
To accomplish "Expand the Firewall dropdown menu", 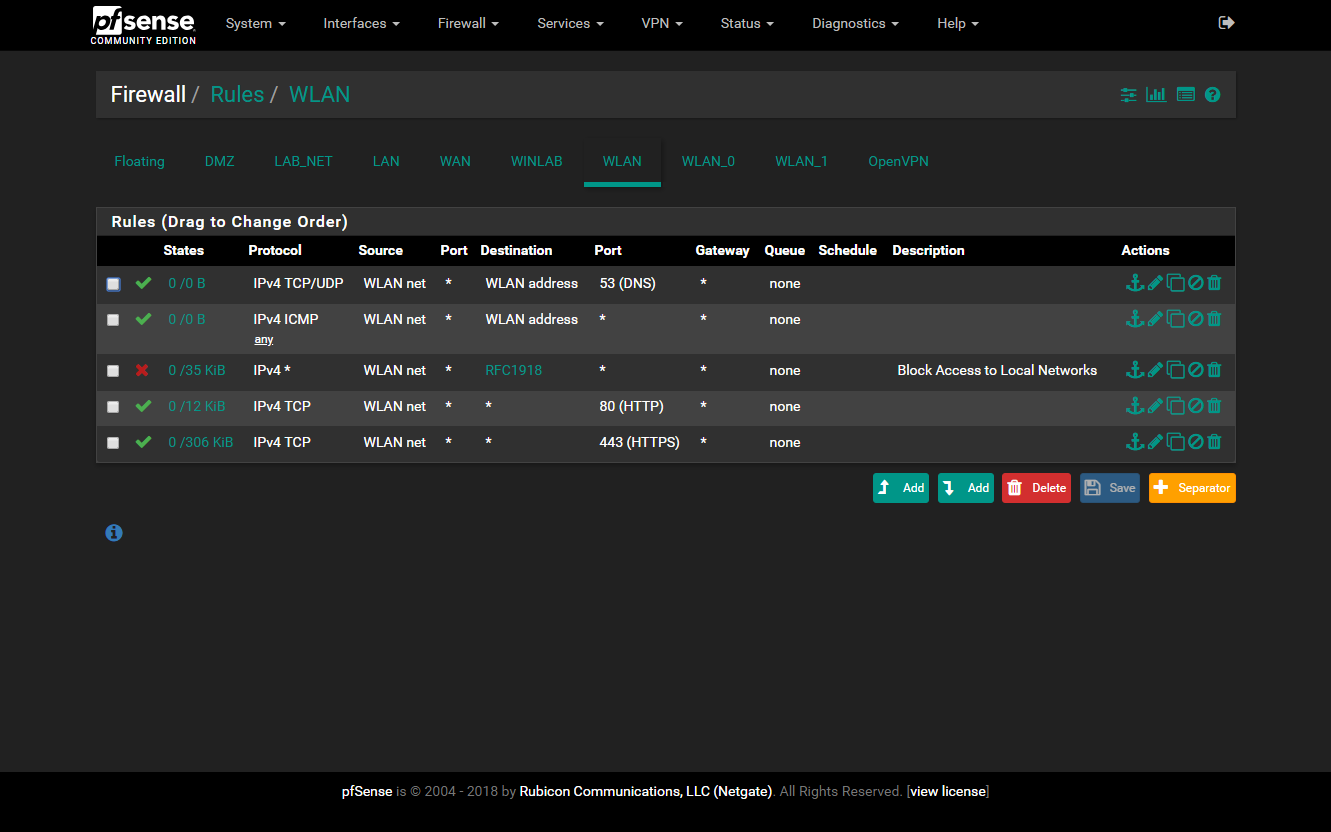I will click(468, 23).
